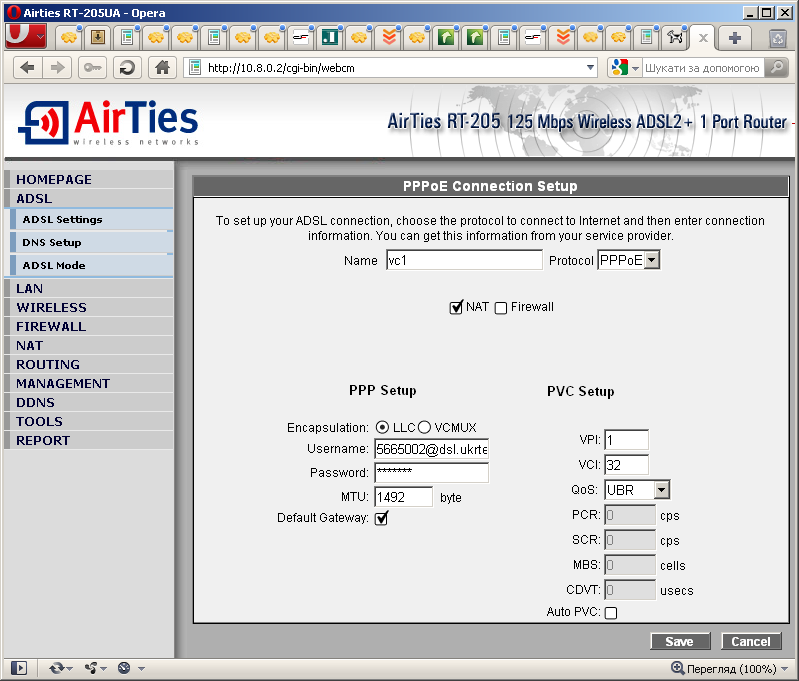Expand the address bar history dropdown arrow
Image resolution: width=799 pixels, height=681 pixels.
[590, 67]
